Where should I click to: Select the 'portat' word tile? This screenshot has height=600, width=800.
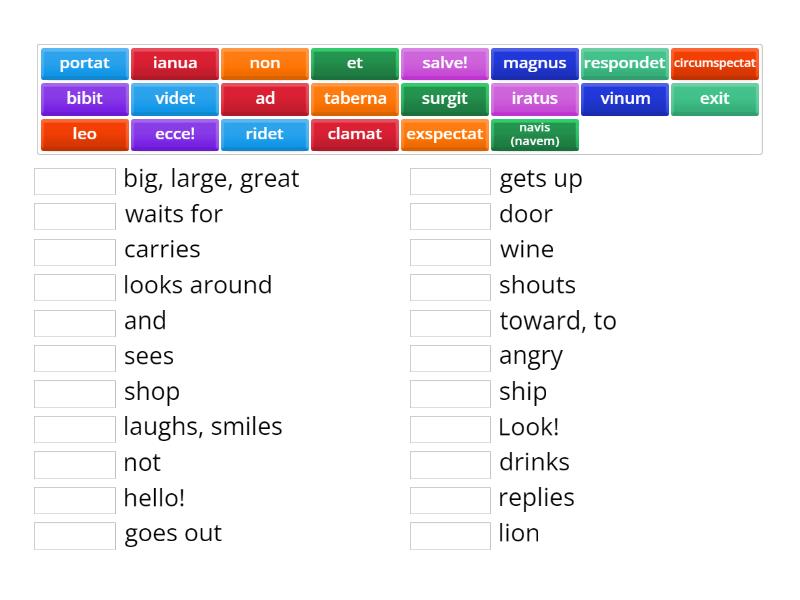(84, 62)
